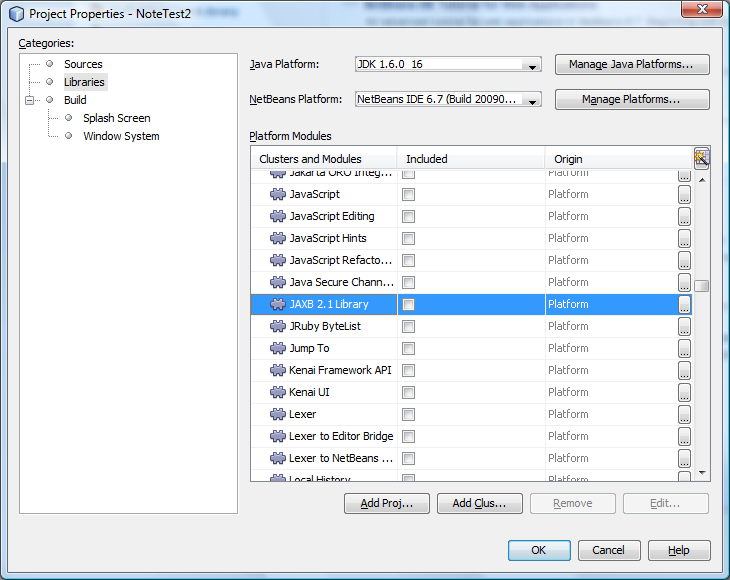Open ellipsis button in JavaScript row

pos(684,195)
